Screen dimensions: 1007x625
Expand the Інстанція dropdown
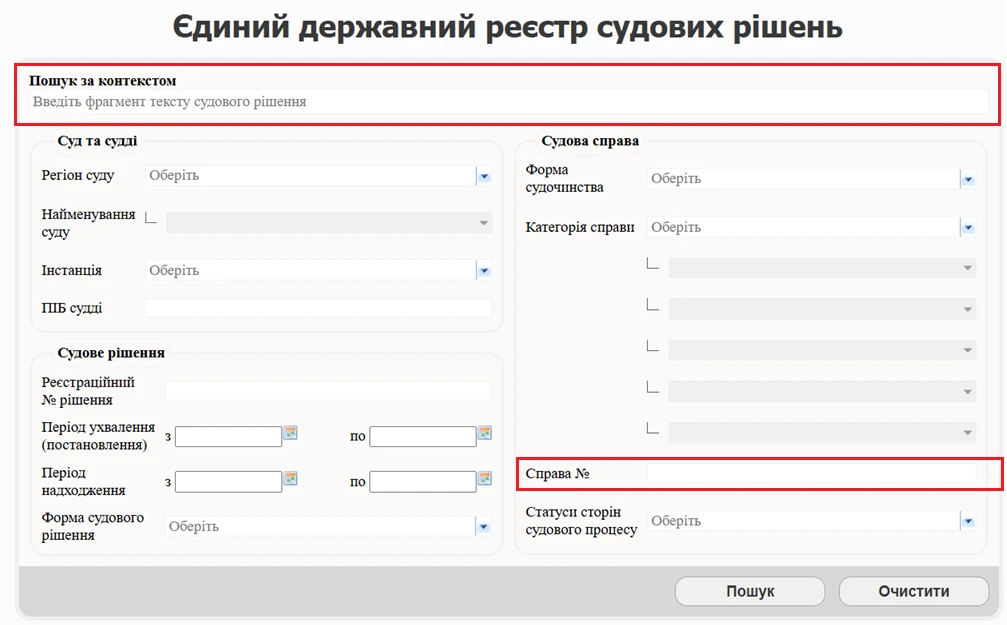click(483, 271)
